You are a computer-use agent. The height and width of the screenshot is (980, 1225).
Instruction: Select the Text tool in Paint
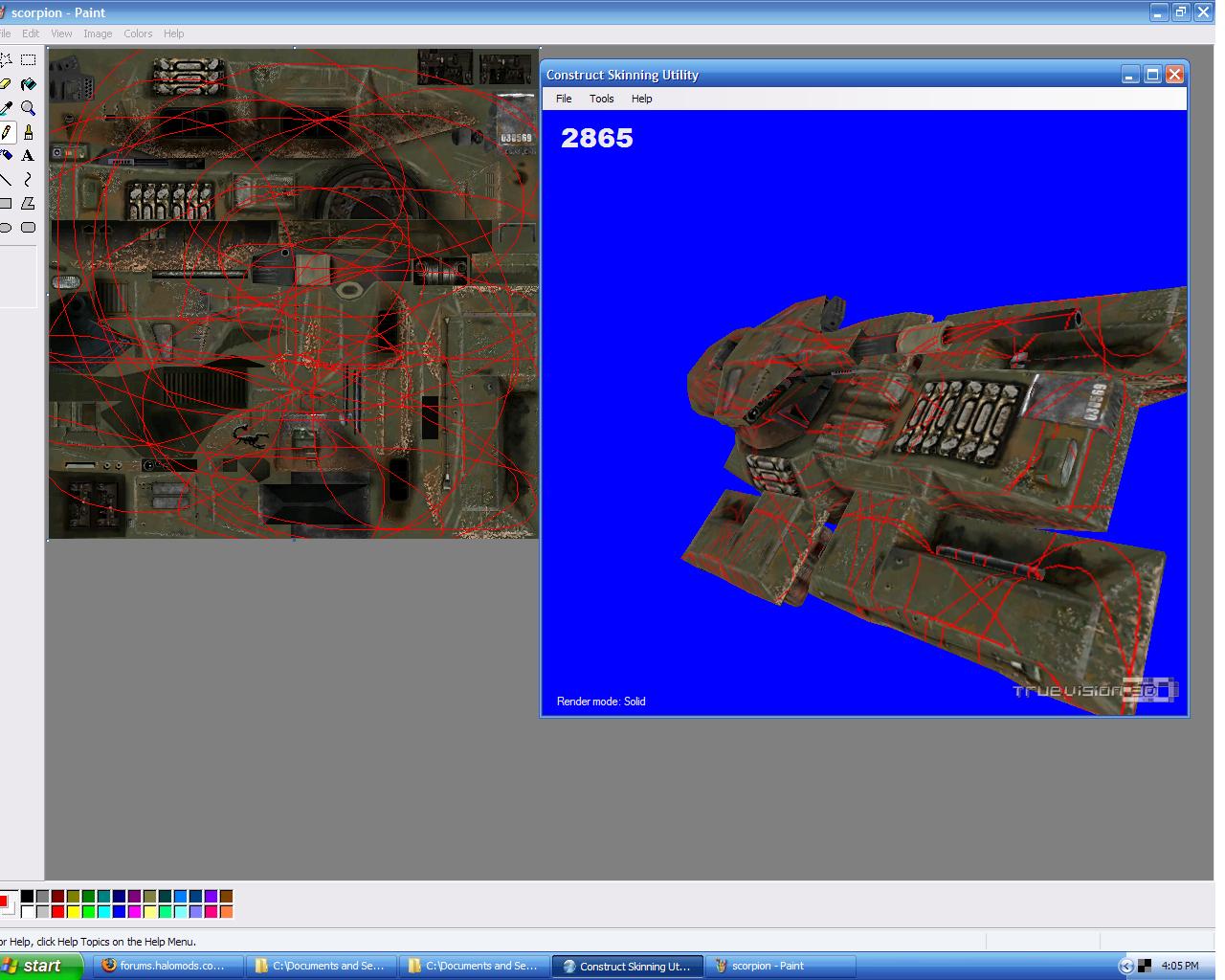click(28, 155)
